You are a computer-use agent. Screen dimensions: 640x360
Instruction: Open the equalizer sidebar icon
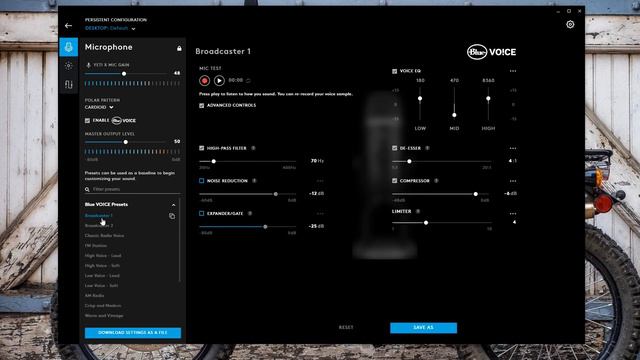[x=69, y=84]
